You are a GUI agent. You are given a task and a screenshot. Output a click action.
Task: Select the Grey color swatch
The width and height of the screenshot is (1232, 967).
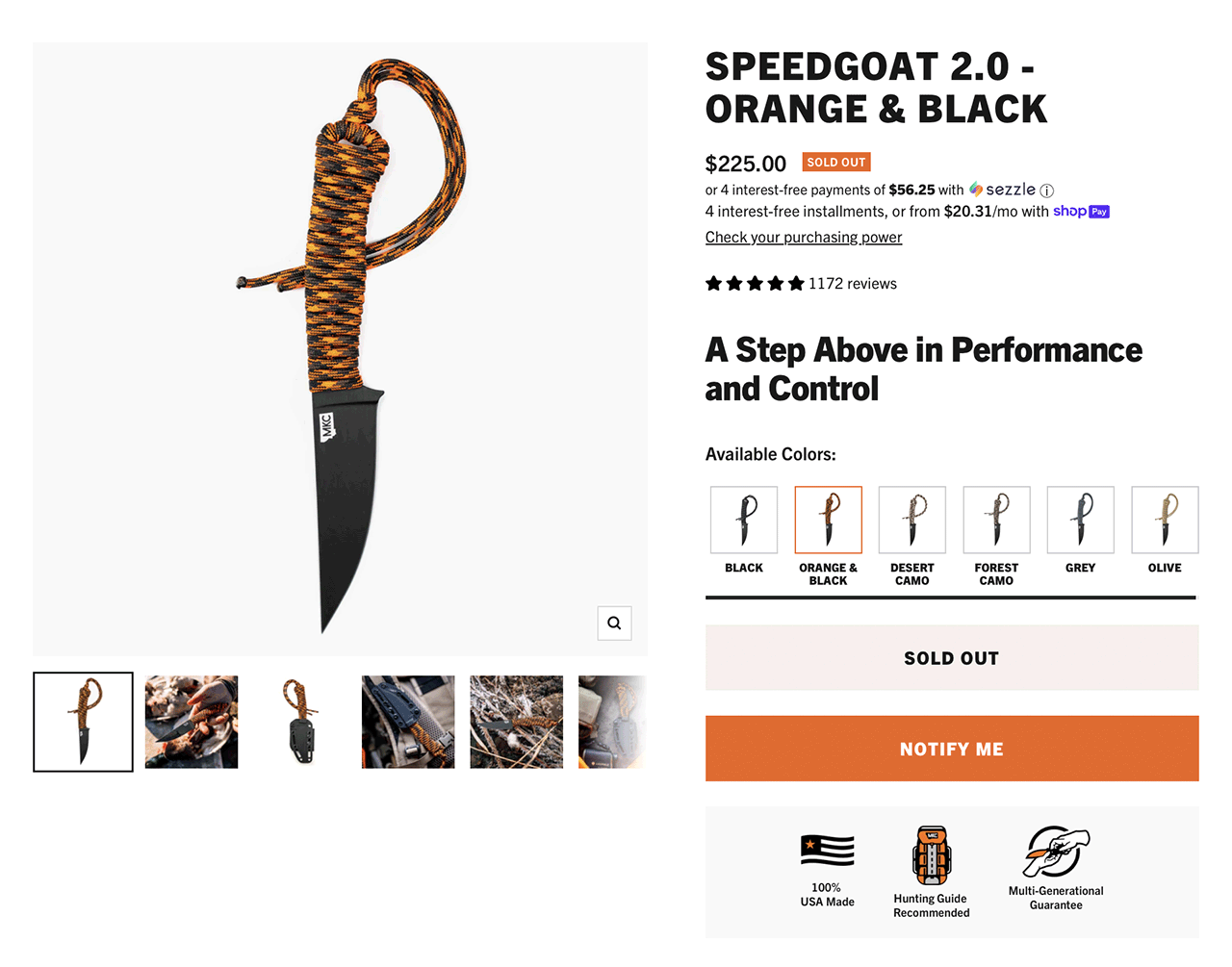pos(1081,521)
